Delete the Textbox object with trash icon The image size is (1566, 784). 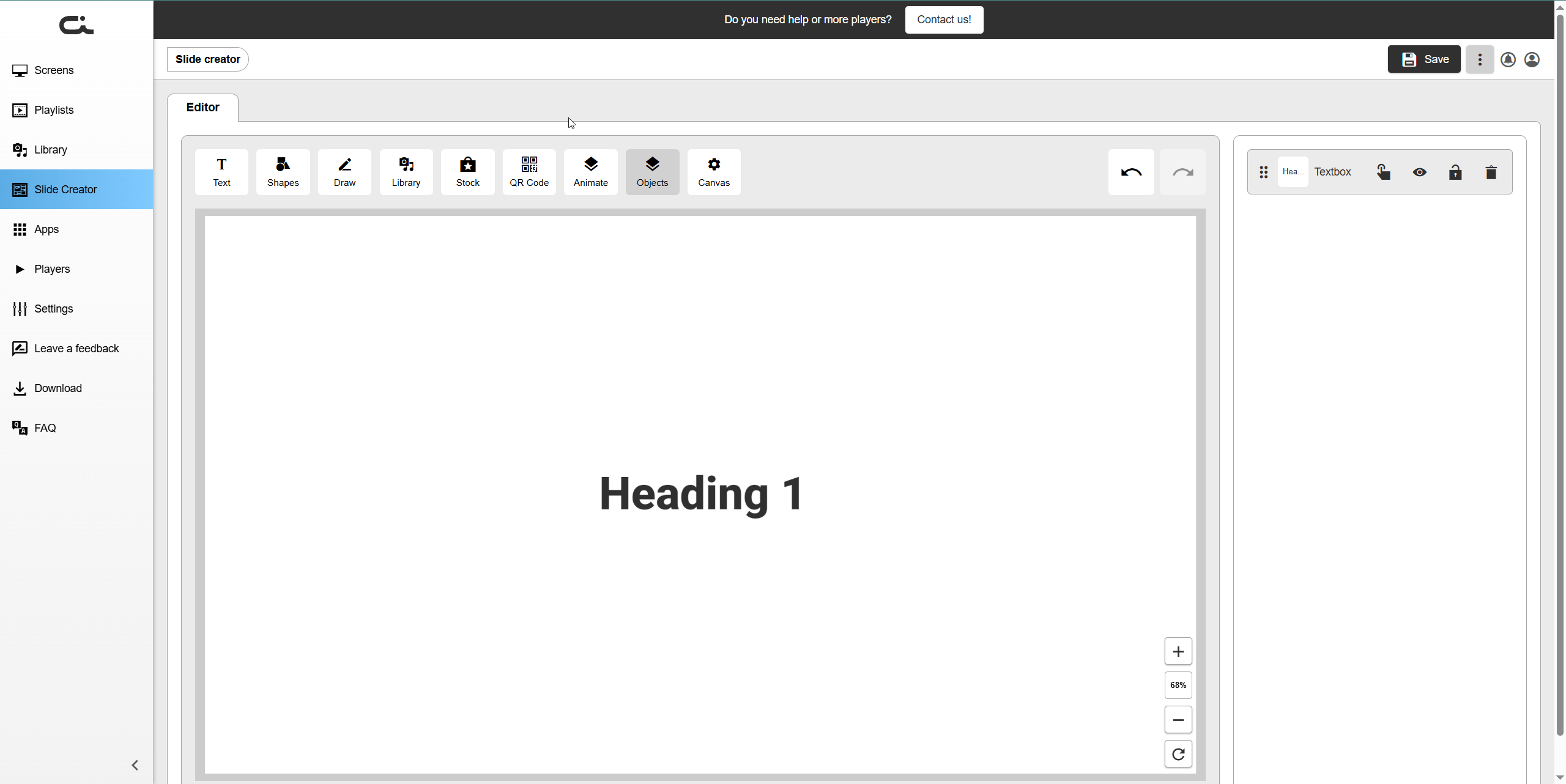[1491, 172]
